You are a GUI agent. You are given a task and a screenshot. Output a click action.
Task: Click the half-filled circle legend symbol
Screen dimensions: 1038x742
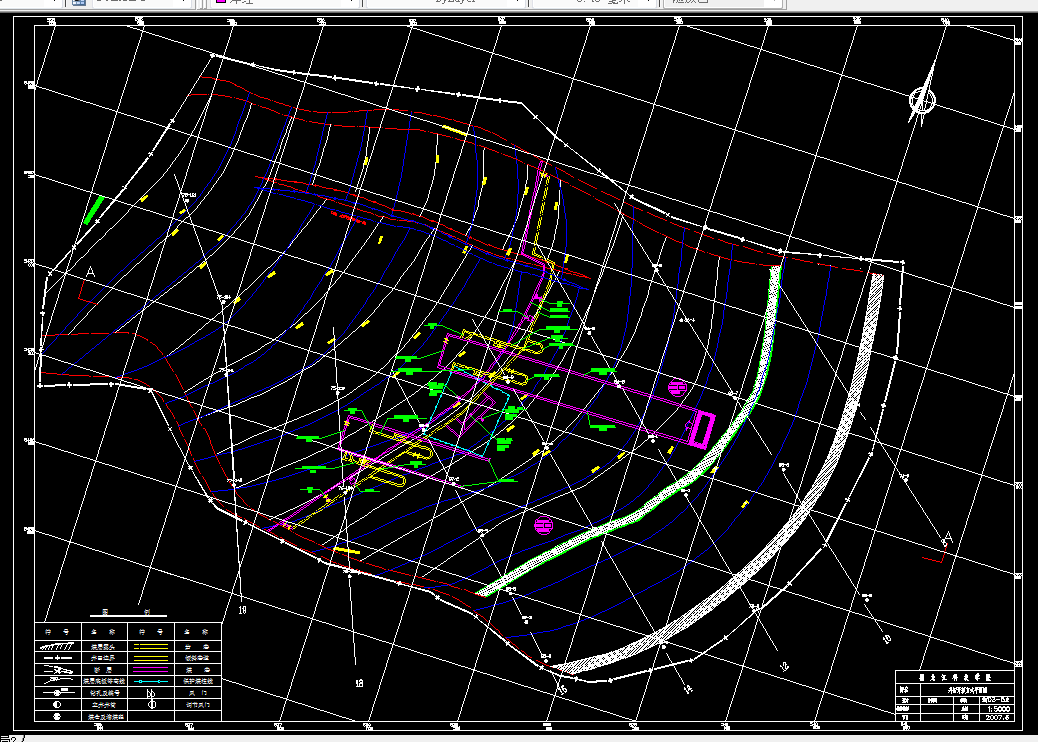click(57, 705)
